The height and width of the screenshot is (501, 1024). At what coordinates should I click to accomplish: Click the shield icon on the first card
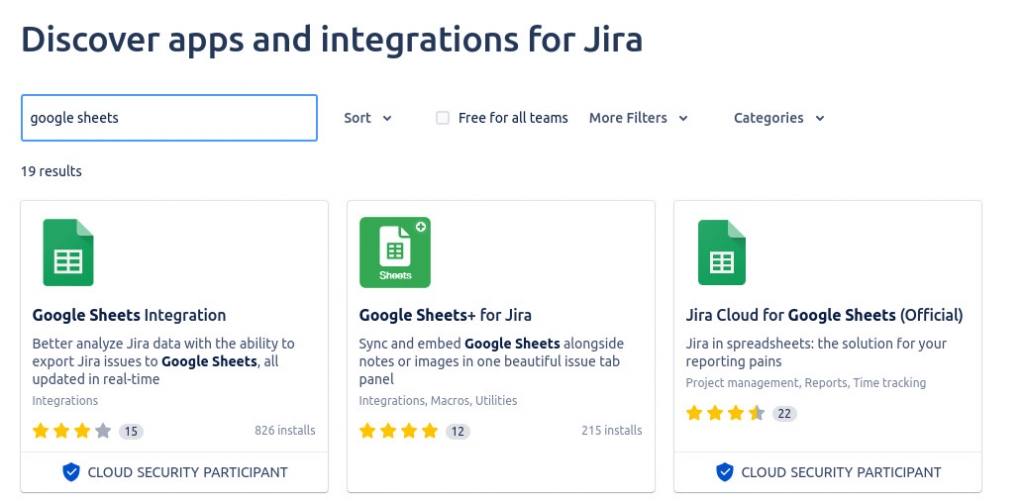(71, 472)
